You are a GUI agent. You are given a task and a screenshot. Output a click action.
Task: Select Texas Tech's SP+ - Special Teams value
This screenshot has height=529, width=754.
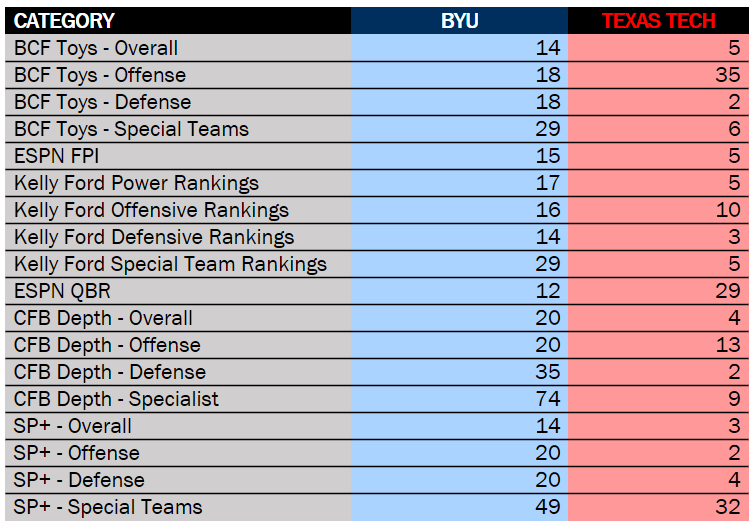(729, 507)
